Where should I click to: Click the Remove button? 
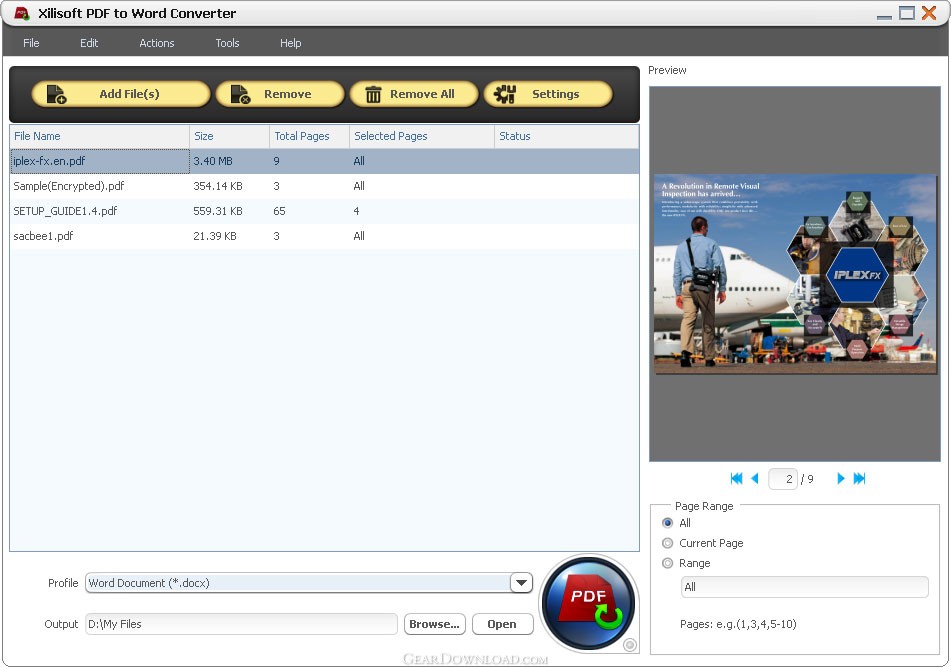[280, 94]
